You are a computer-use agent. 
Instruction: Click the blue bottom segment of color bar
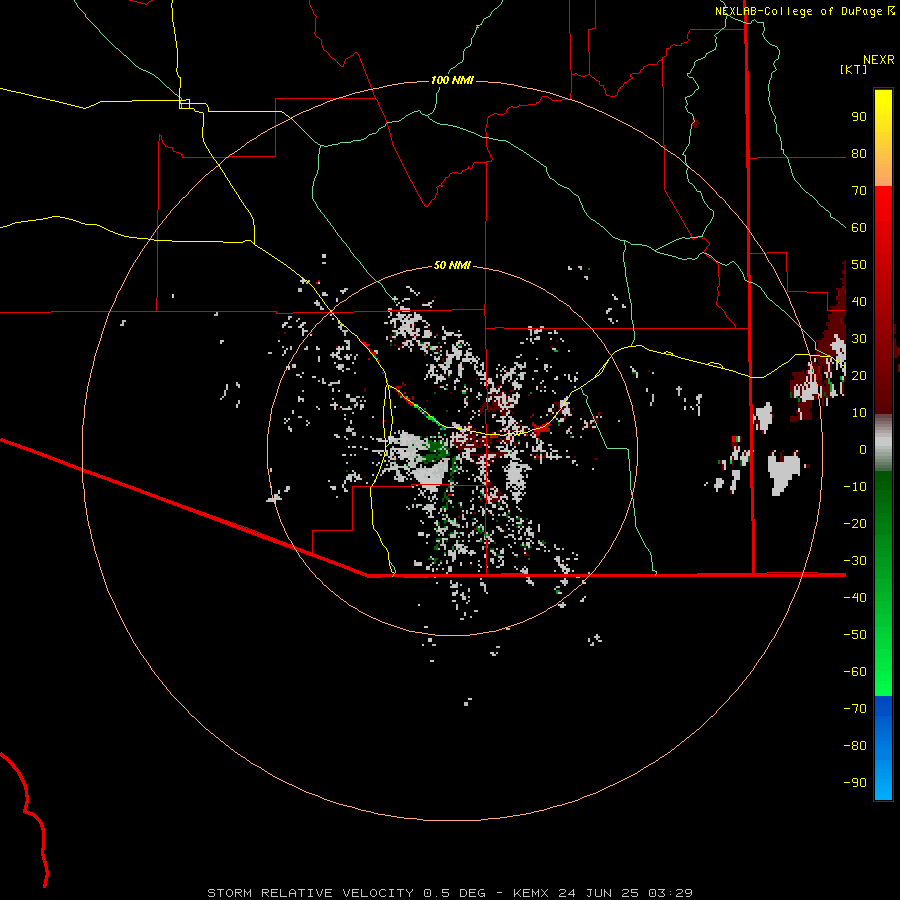pyautogui.click(x=883, y=747)
